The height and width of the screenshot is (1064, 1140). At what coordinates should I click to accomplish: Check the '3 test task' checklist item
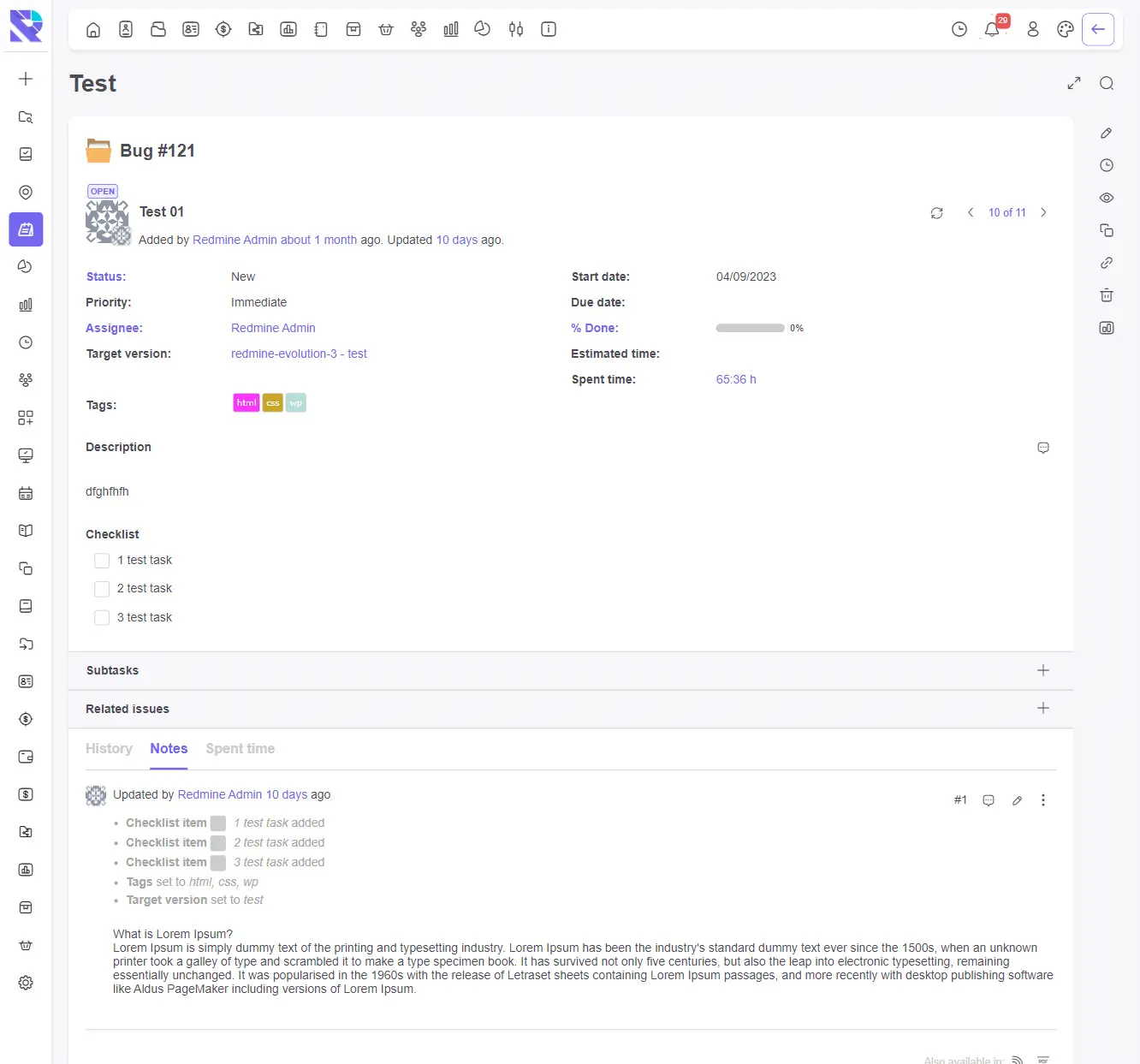(x=102, y=617)
